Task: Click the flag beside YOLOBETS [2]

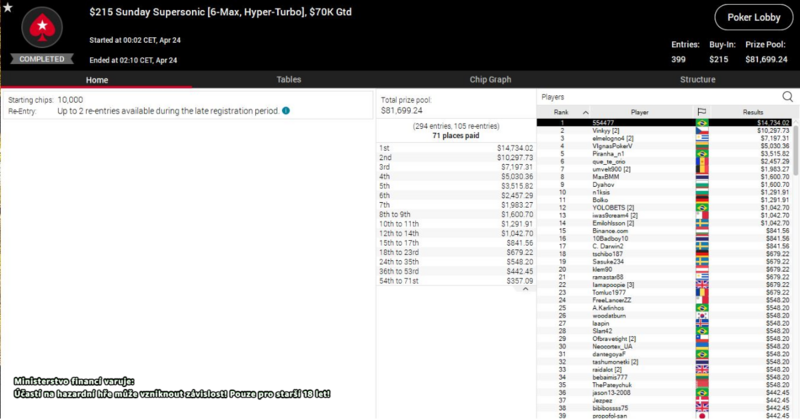Action: 702,208
